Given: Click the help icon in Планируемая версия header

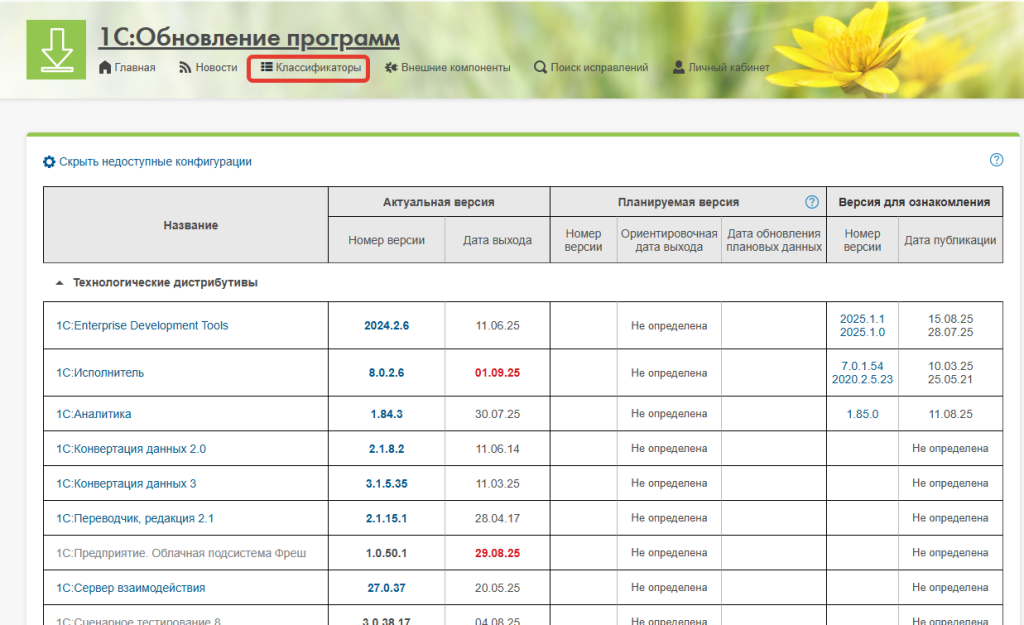Looking at the screenshot, I should tap(811, 202).
